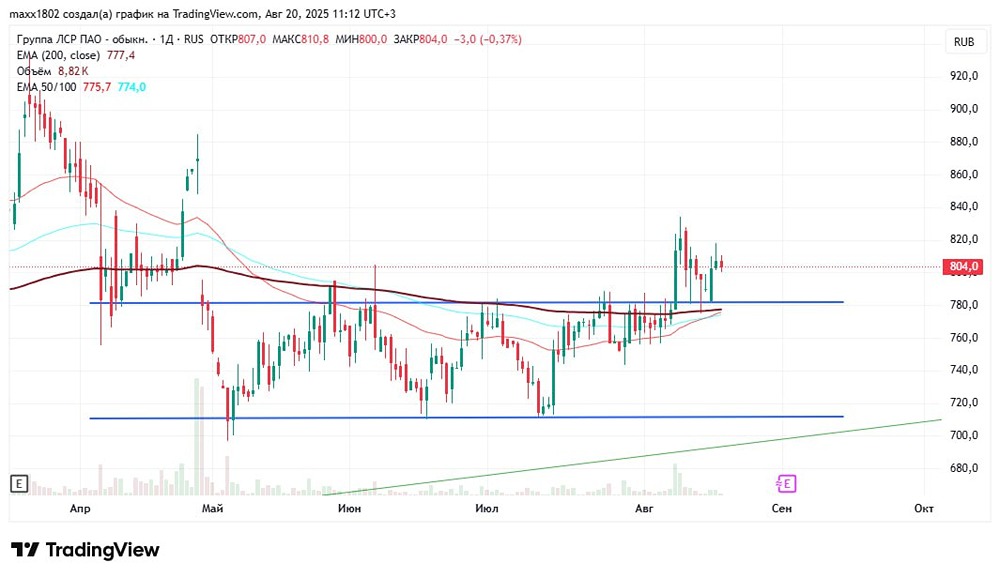Select the lower blue horizontal line at 712
1000x578 pixels.
click(x=466, y=418)
